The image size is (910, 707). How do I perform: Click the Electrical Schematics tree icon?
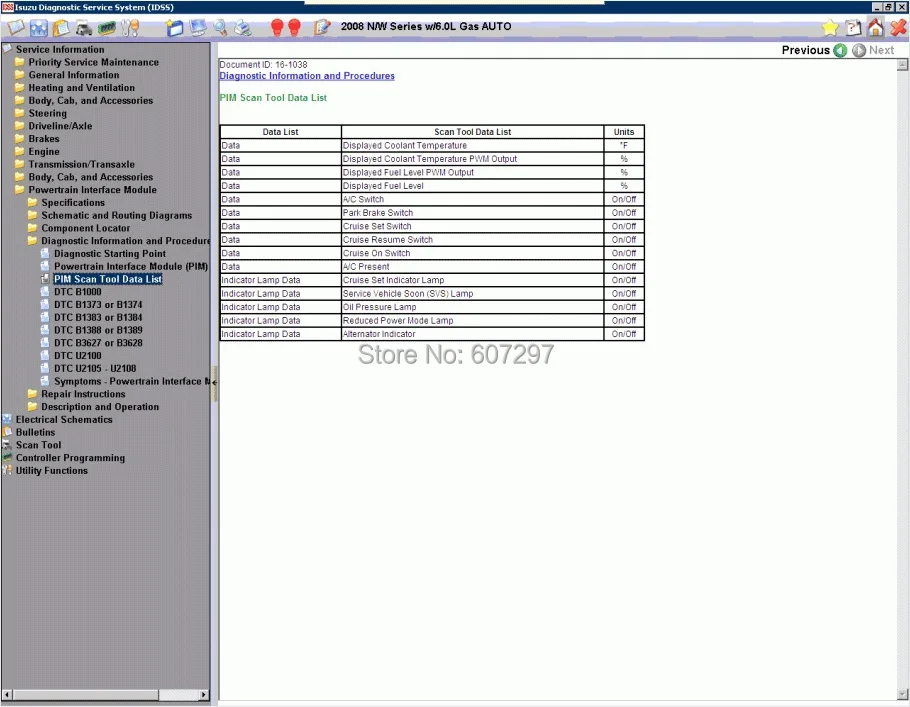(7, 419)
